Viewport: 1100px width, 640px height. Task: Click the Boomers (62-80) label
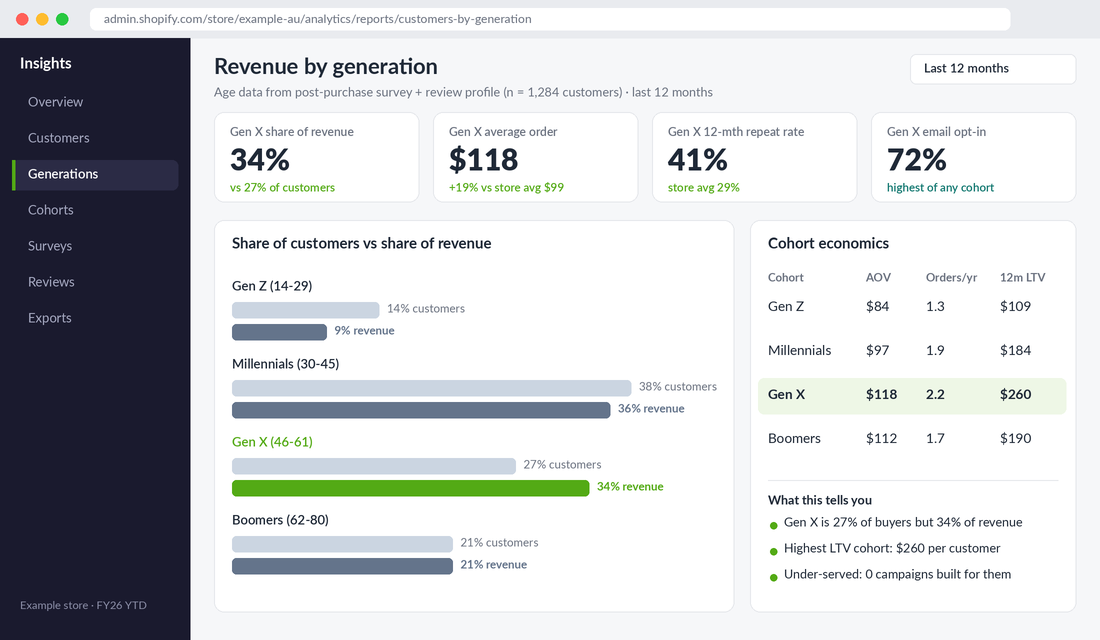[x=281, y=520]
